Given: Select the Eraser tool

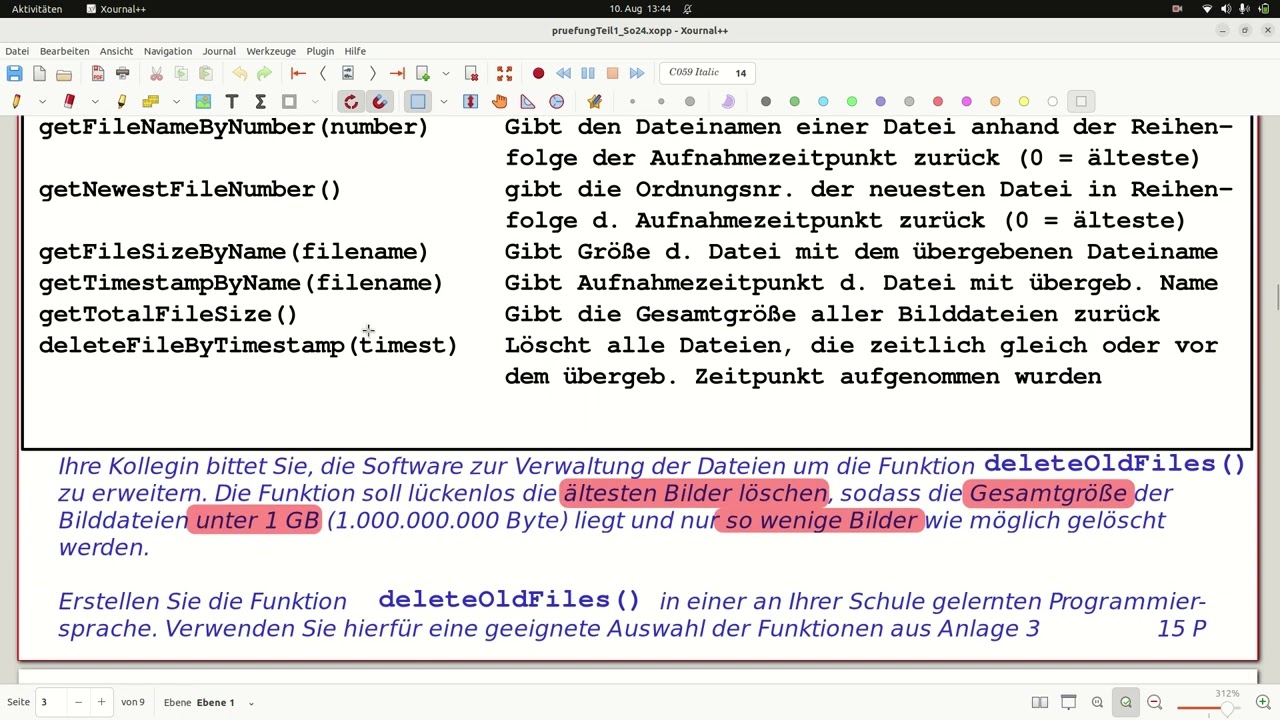Looking at the screenshot, I should coord(69,101).
